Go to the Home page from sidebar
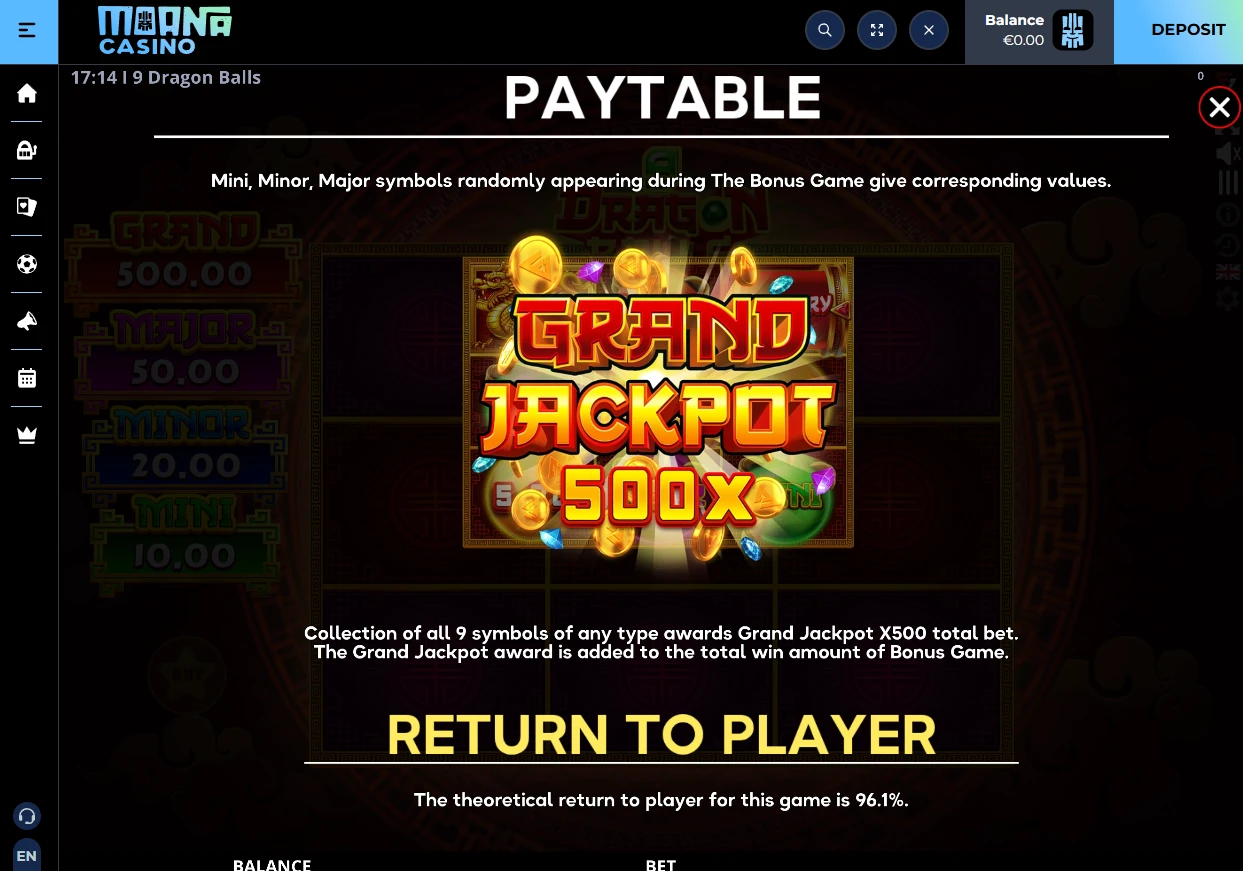 [27, 93]
